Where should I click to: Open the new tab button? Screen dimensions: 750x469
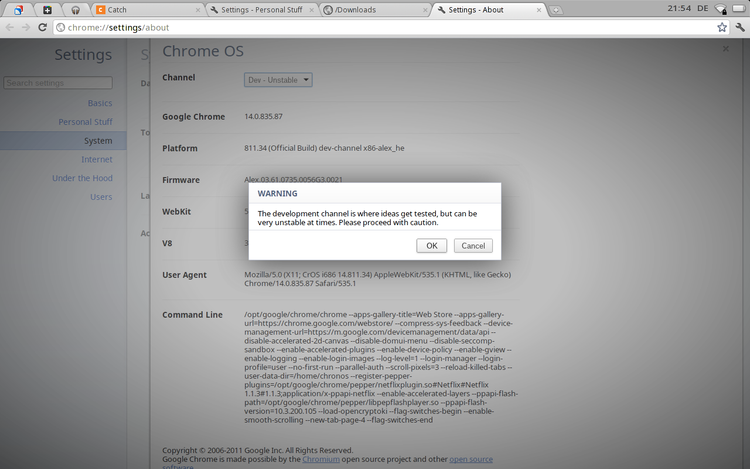556,10
